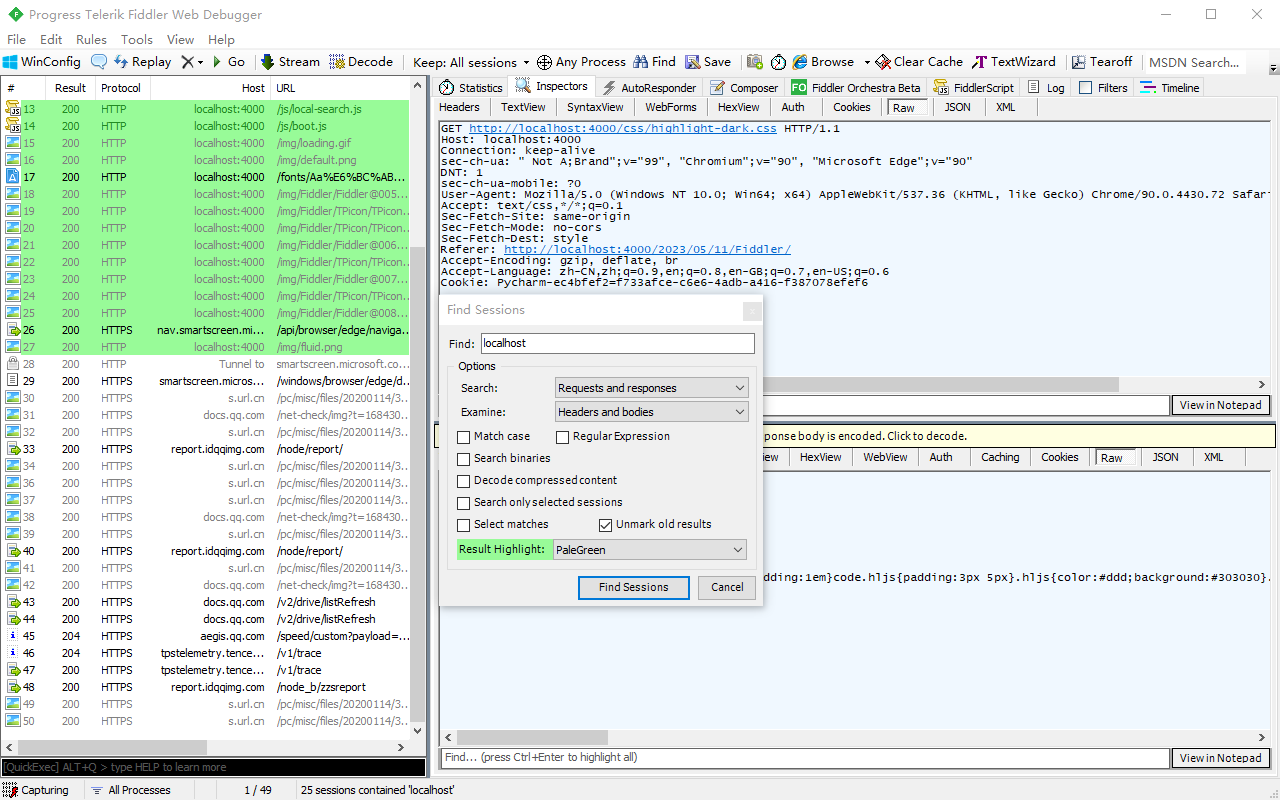Open the FiddlerScript tab

[974, 88]
